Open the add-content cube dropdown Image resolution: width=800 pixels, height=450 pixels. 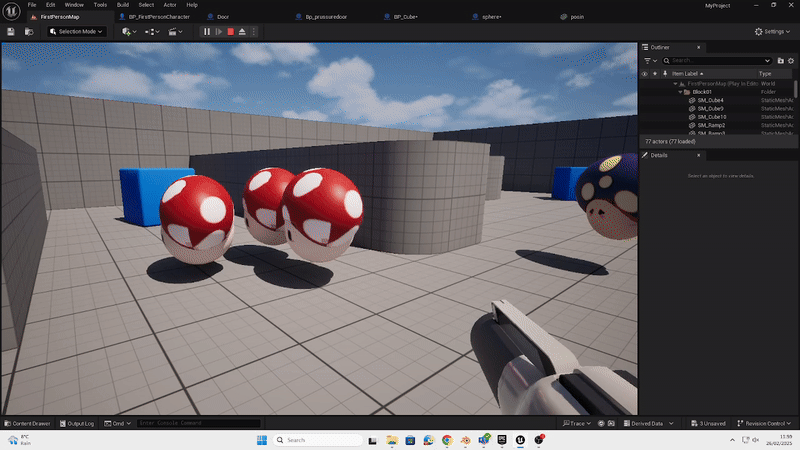point(129,32)
